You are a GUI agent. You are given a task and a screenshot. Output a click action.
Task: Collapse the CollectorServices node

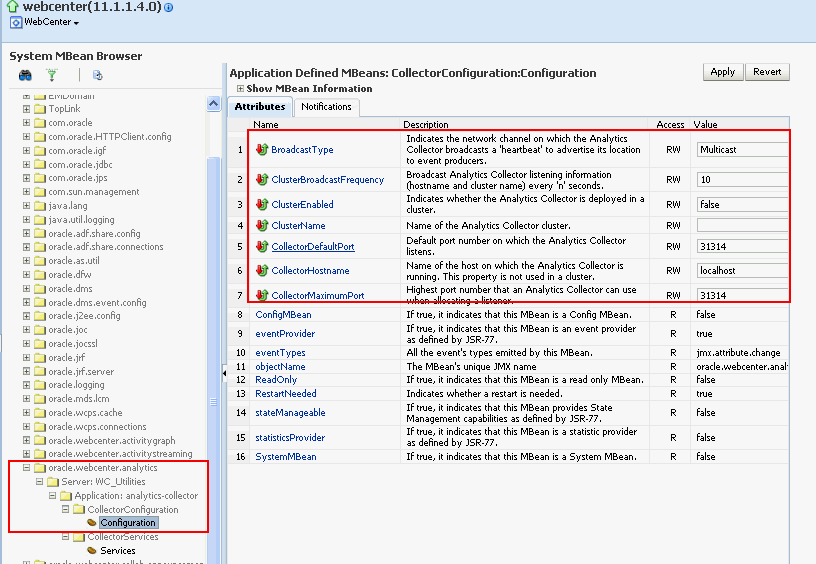coord(65,536)
